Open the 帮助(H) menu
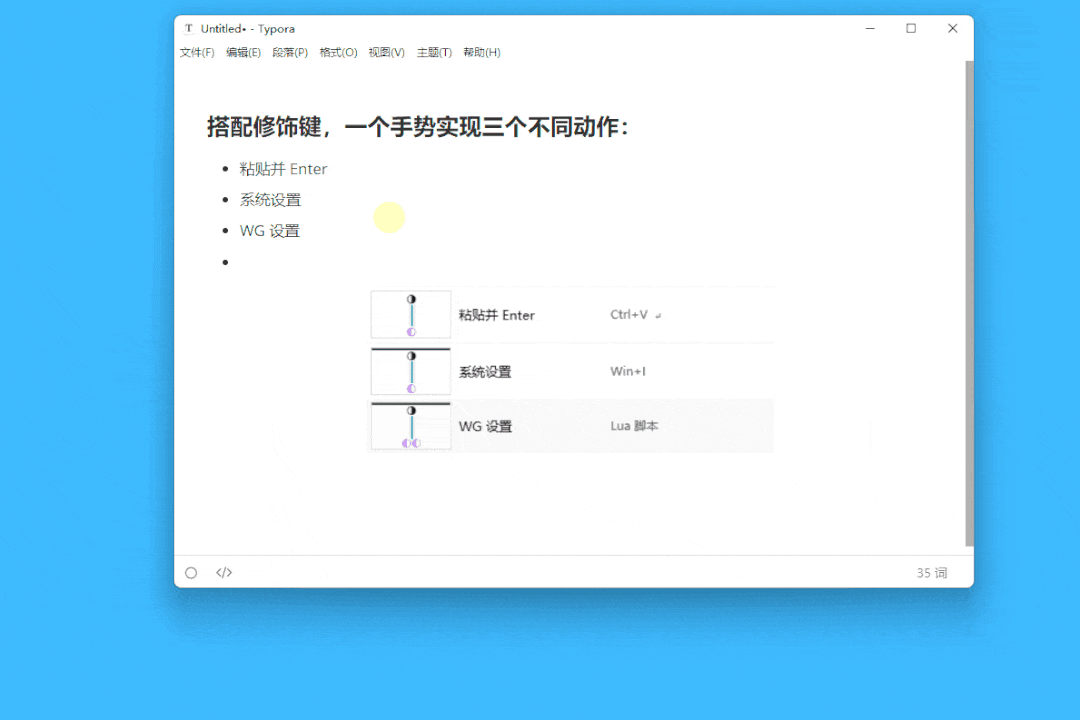 (x=481, y=52)
